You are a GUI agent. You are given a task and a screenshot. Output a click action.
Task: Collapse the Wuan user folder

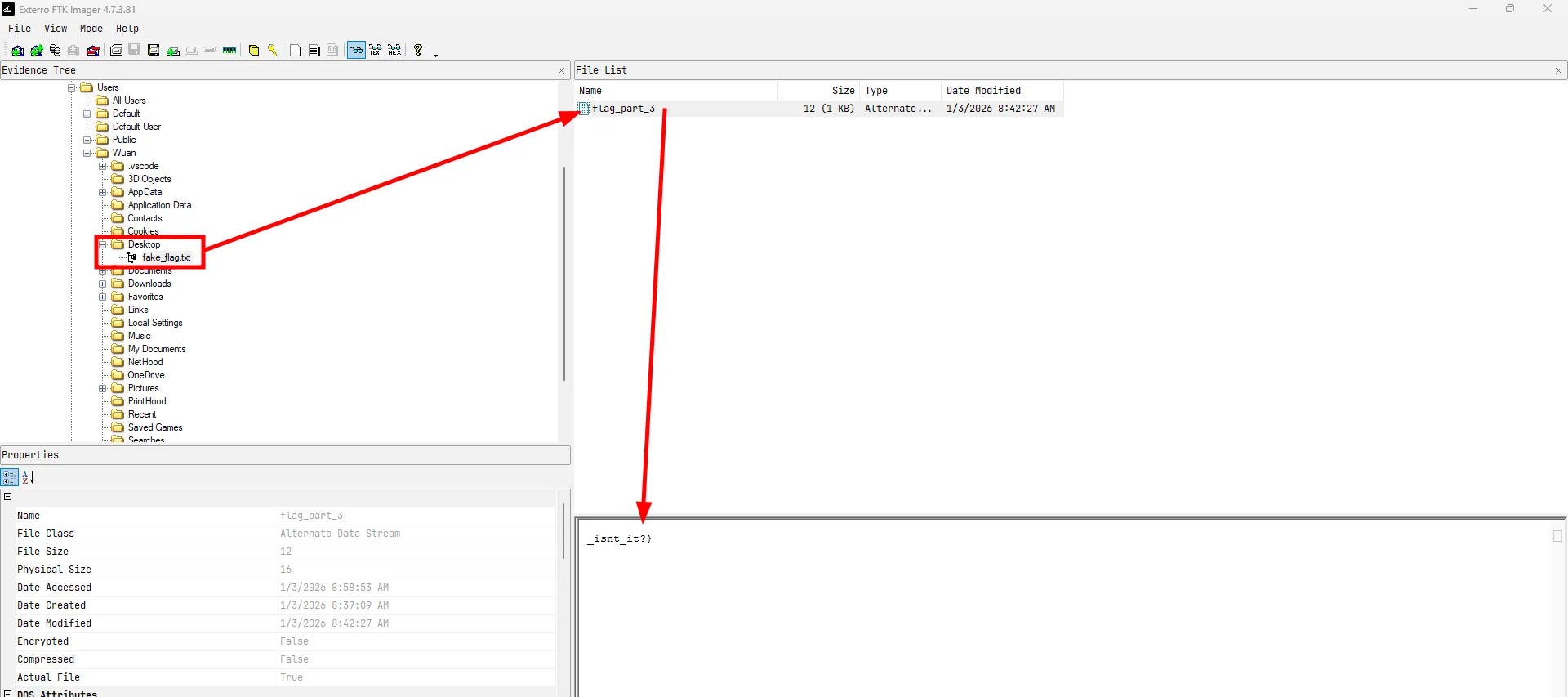point(87,153)
